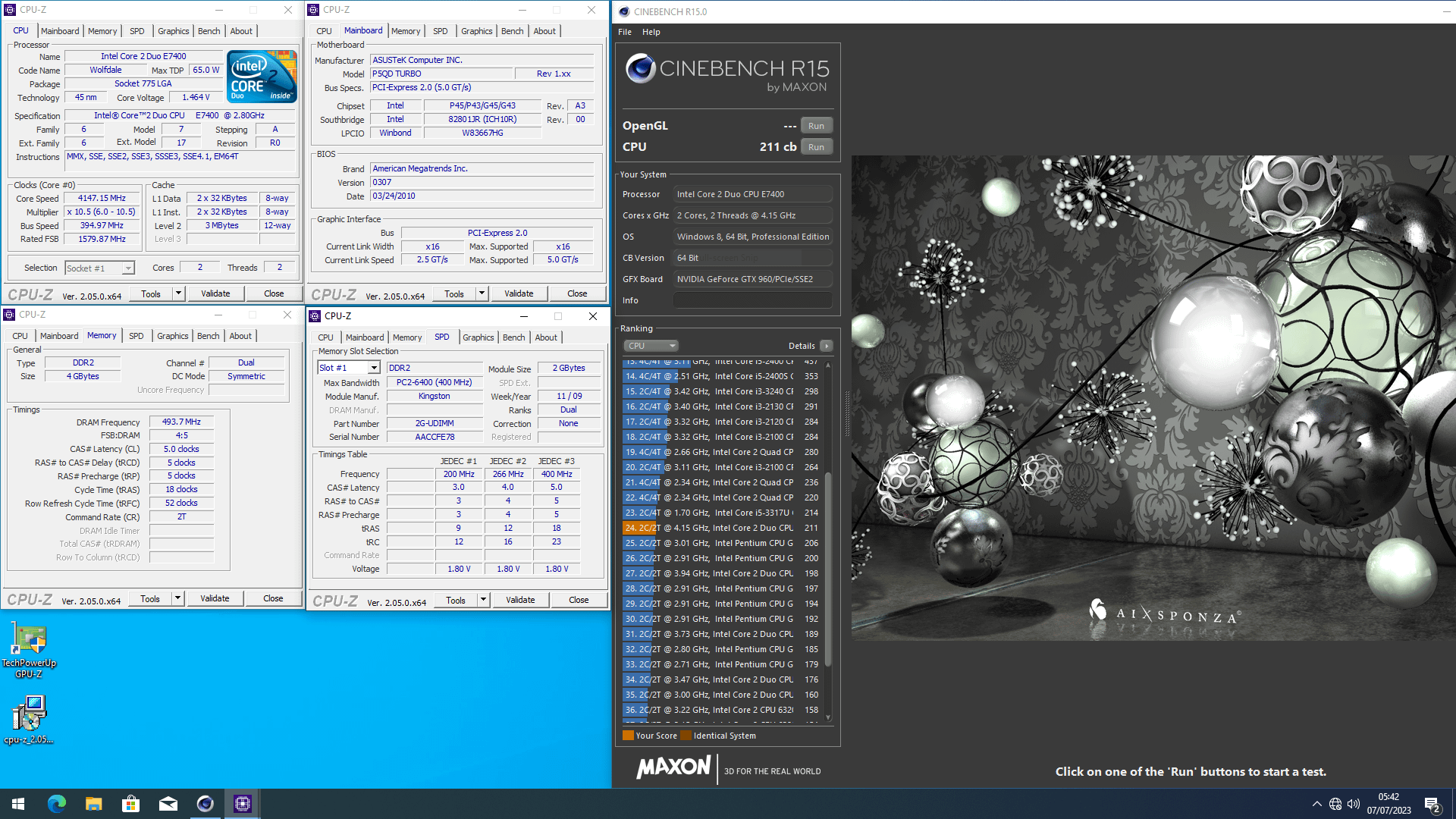
Task: Open Graphics tab in the CPU-Z Mainboard window
Action: [x=477, y=31]
